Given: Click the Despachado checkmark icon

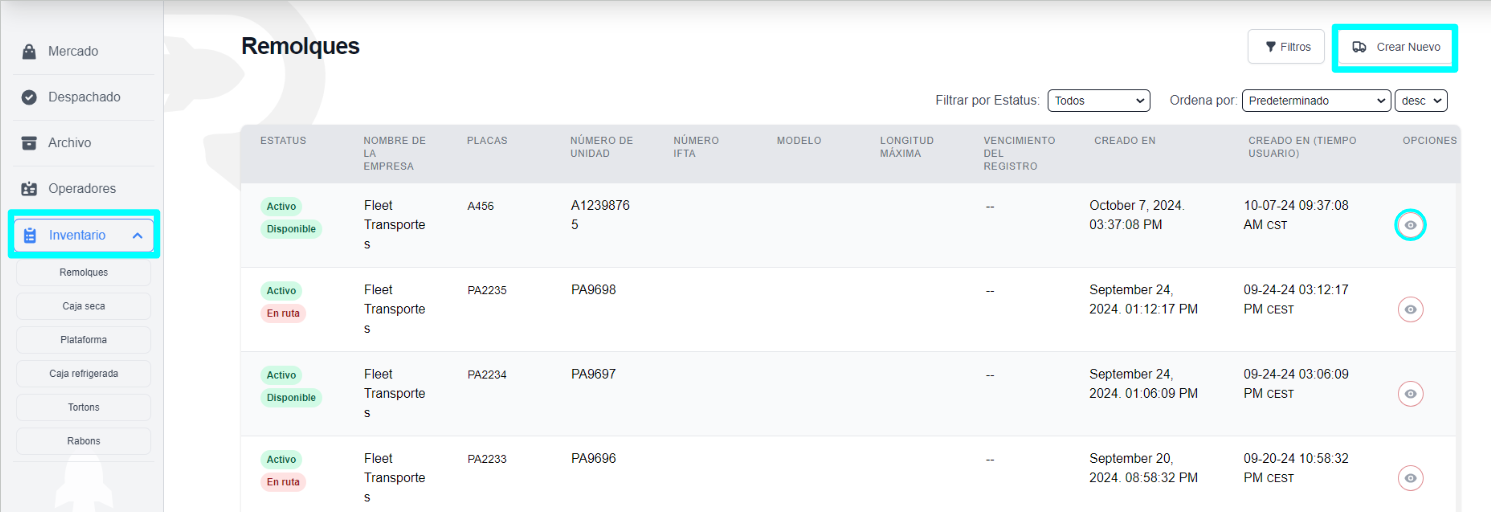Looking at the screenshot, I should pos(29,97).
